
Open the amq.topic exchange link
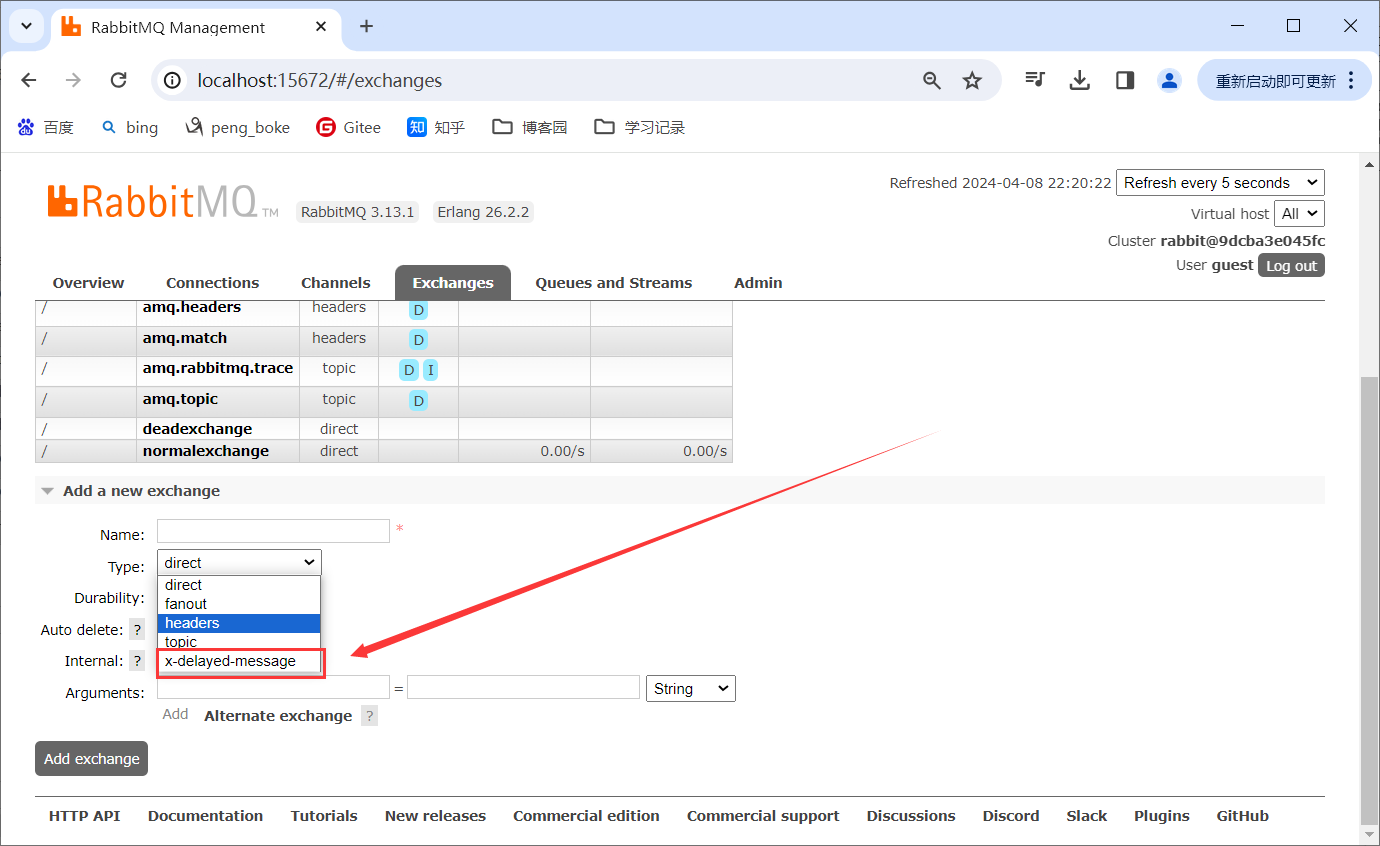click(180, 399)
